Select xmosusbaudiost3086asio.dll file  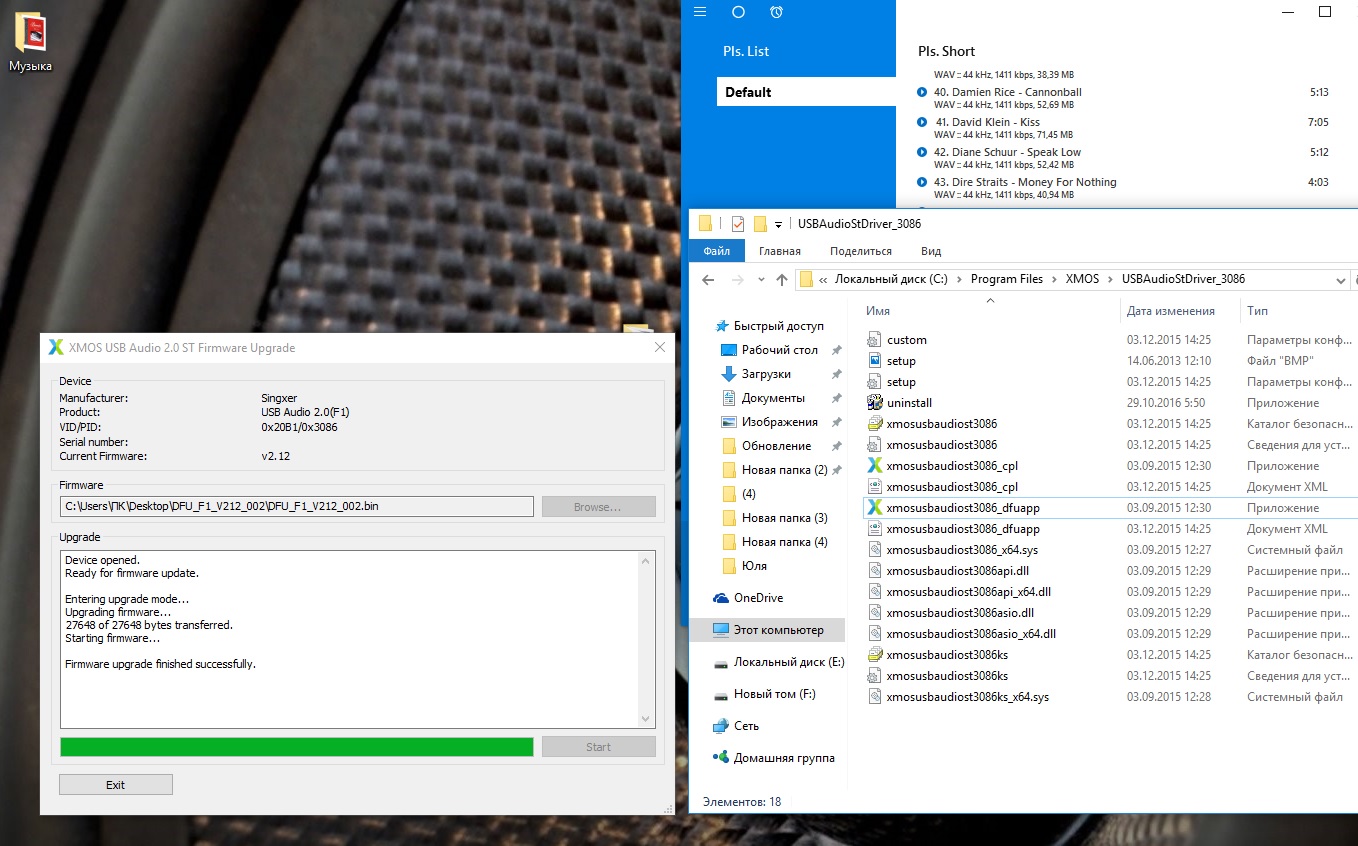tap(960, 613)
